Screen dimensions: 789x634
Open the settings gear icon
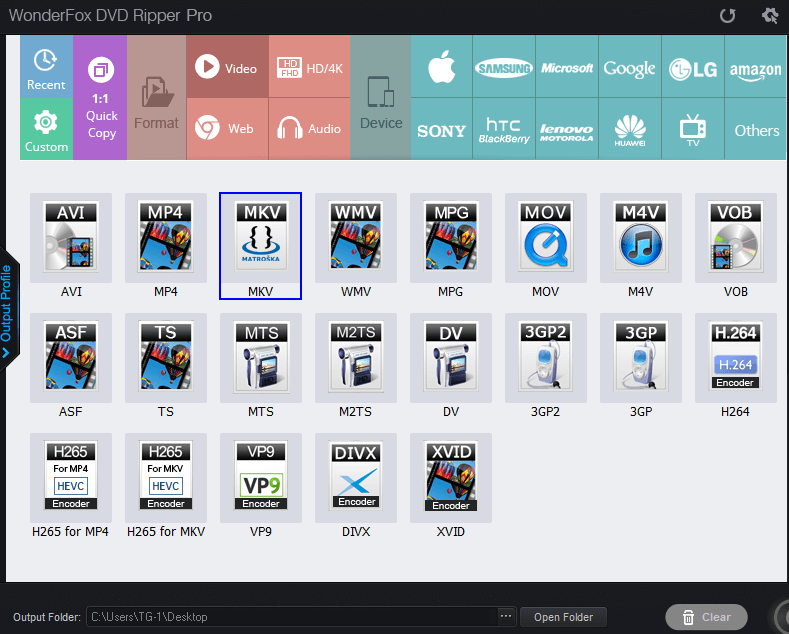[x=770, y=16]
